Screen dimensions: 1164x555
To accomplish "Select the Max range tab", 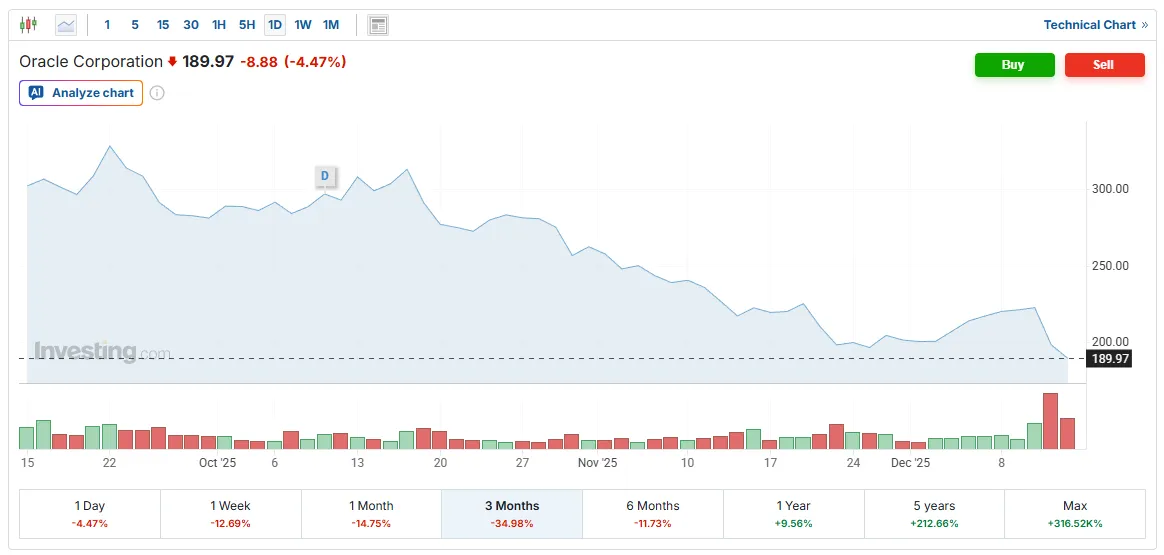I will pos(1075,514).
